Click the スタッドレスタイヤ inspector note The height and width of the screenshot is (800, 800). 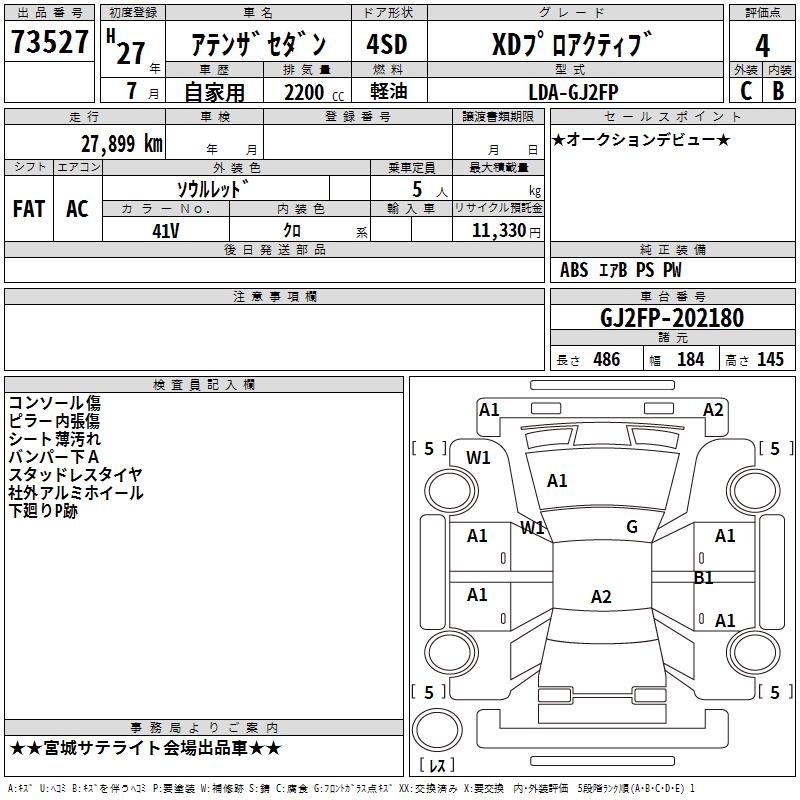(x=75, y=475)
